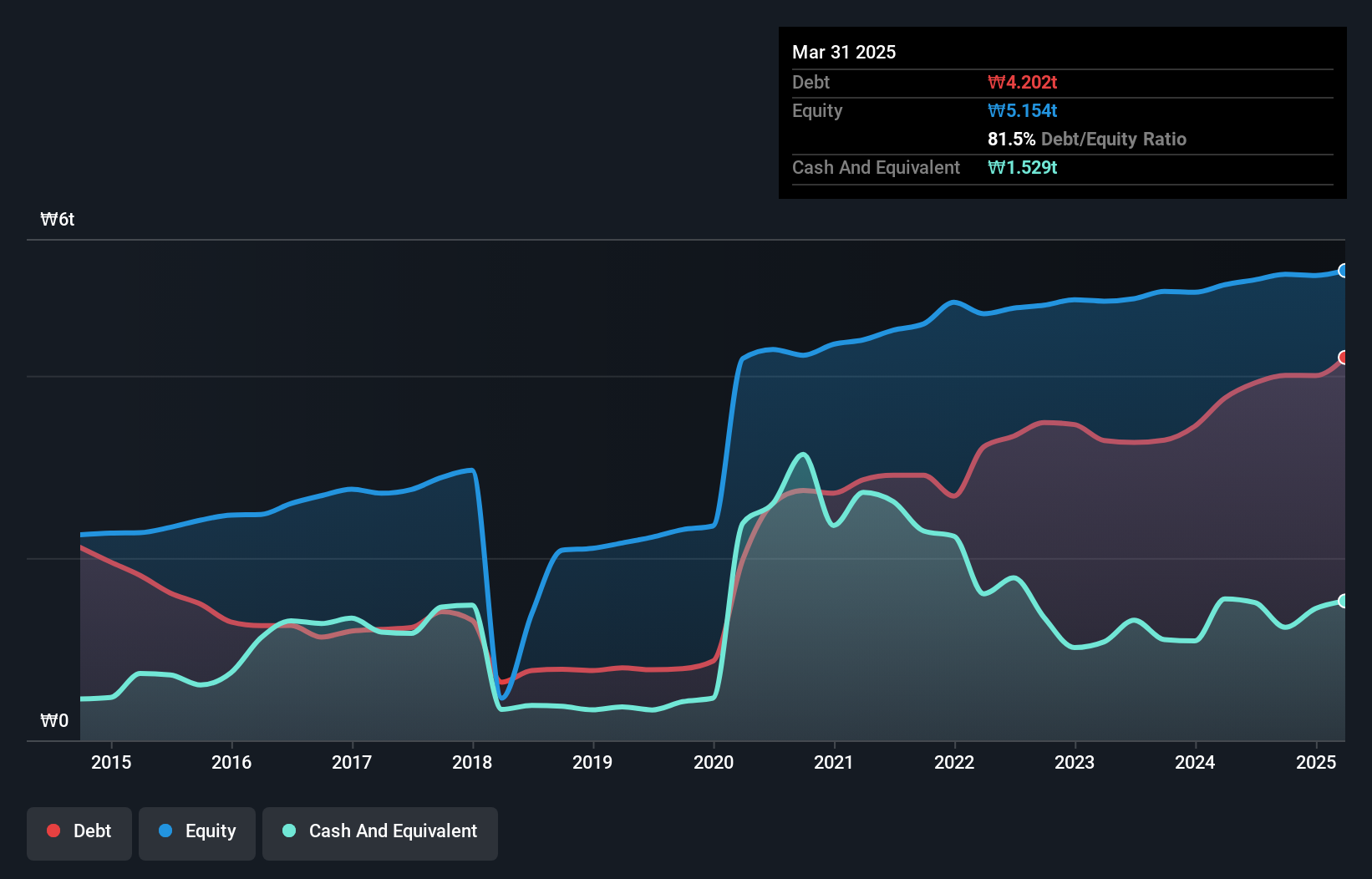Click the teal Cash endpoint marker

pyautogui.click(x=1344, y=601)
